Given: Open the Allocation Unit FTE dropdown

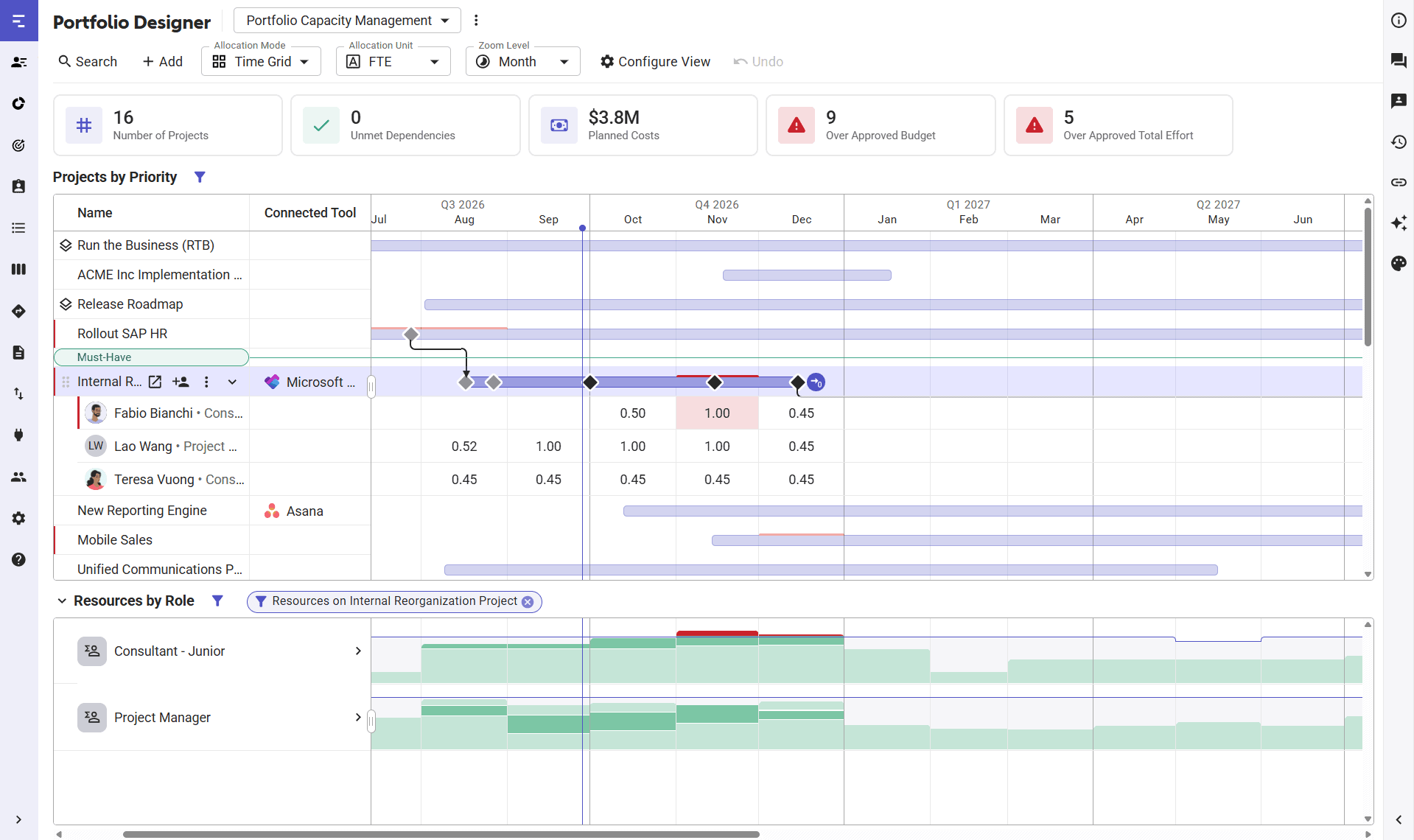Looking at the screenshot, I should pyautogui.click(x=393, y=61).
